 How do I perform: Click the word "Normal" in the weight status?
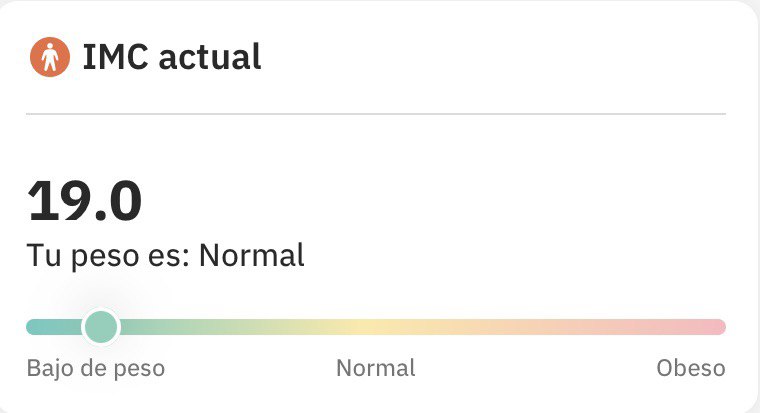point(251,256)
